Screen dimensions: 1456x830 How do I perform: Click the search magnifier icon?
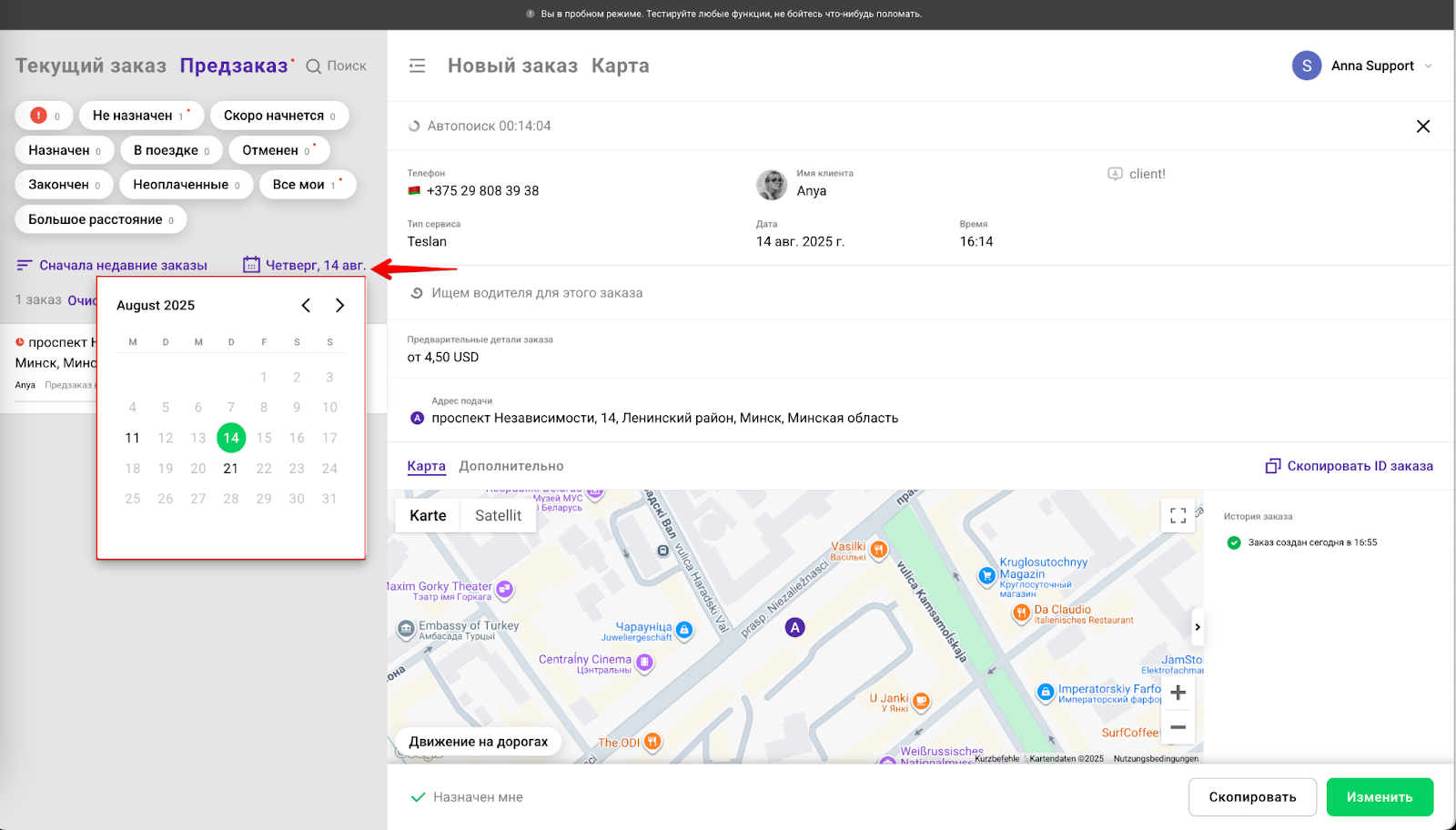pos(313,66)
